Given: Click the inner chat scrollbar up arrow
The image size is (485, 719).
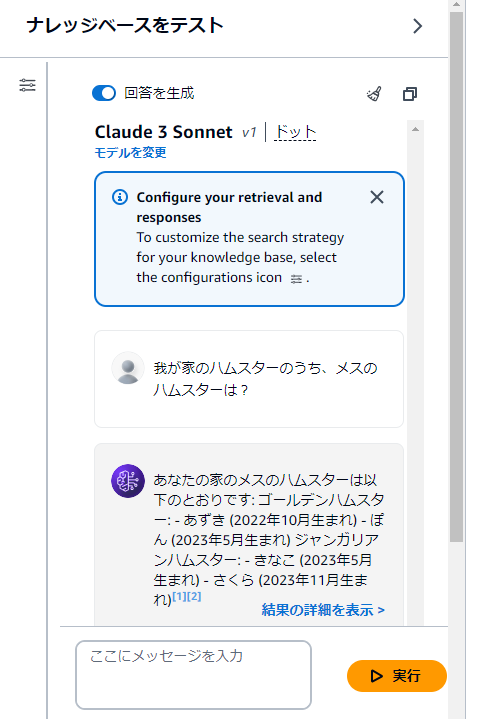Looking at the screenshot, I should (x=415, y=129).
